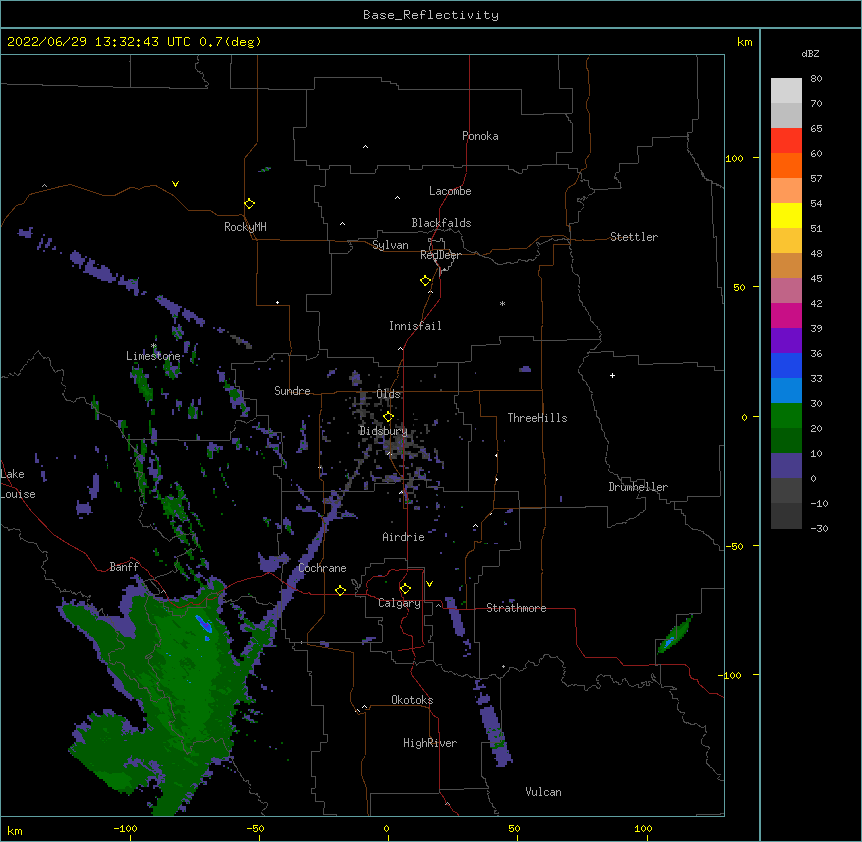Select the Innisfail label

coord(415,326)
